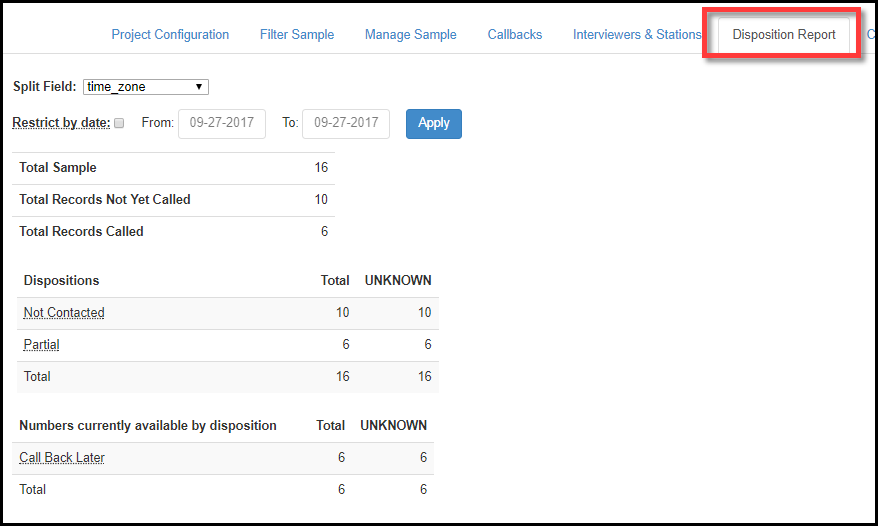Open the Project Configuration tab
Screen dimensions: 878x526
(x=170, y=34)
